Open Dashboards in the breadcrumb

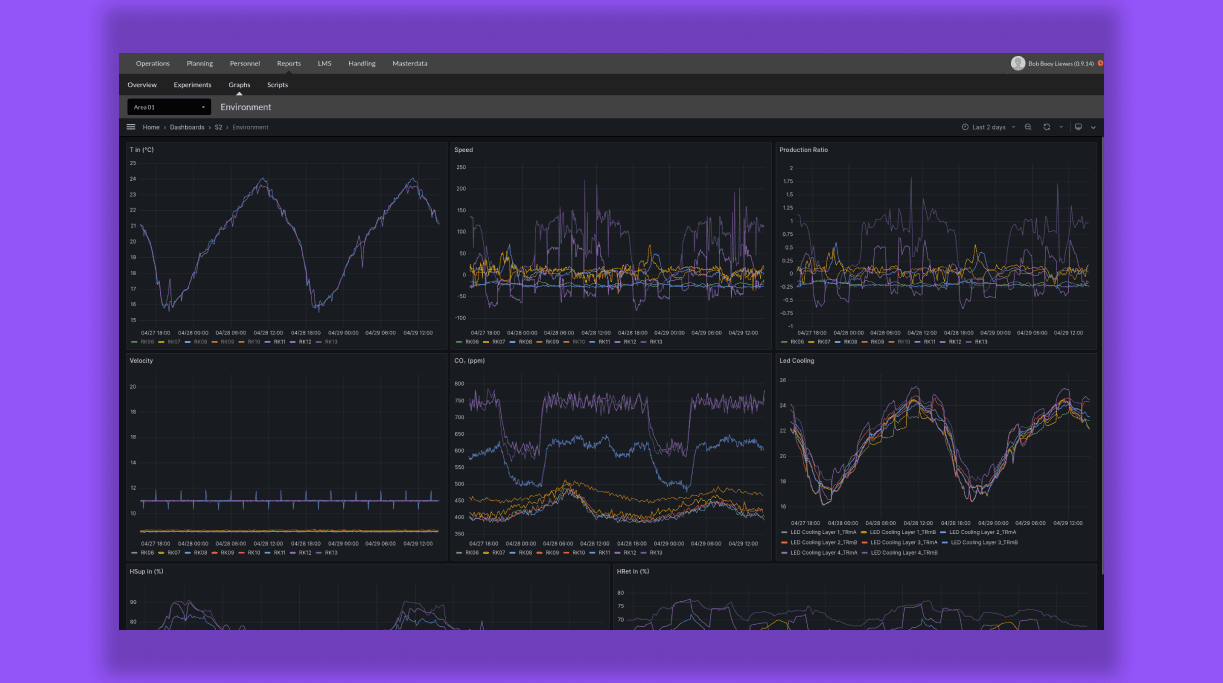187,127
